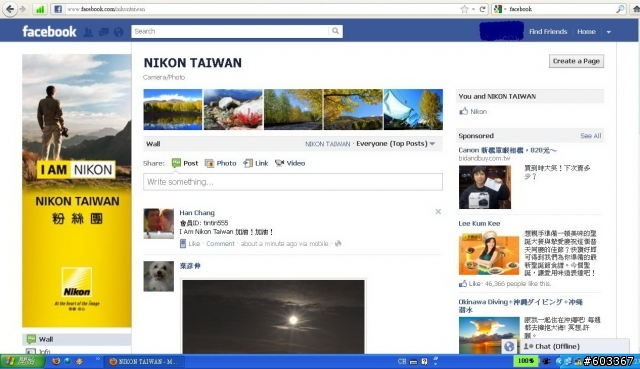Click Home in the Facebook header
Viewport: 640px width, 369px height.
[586, 31]
